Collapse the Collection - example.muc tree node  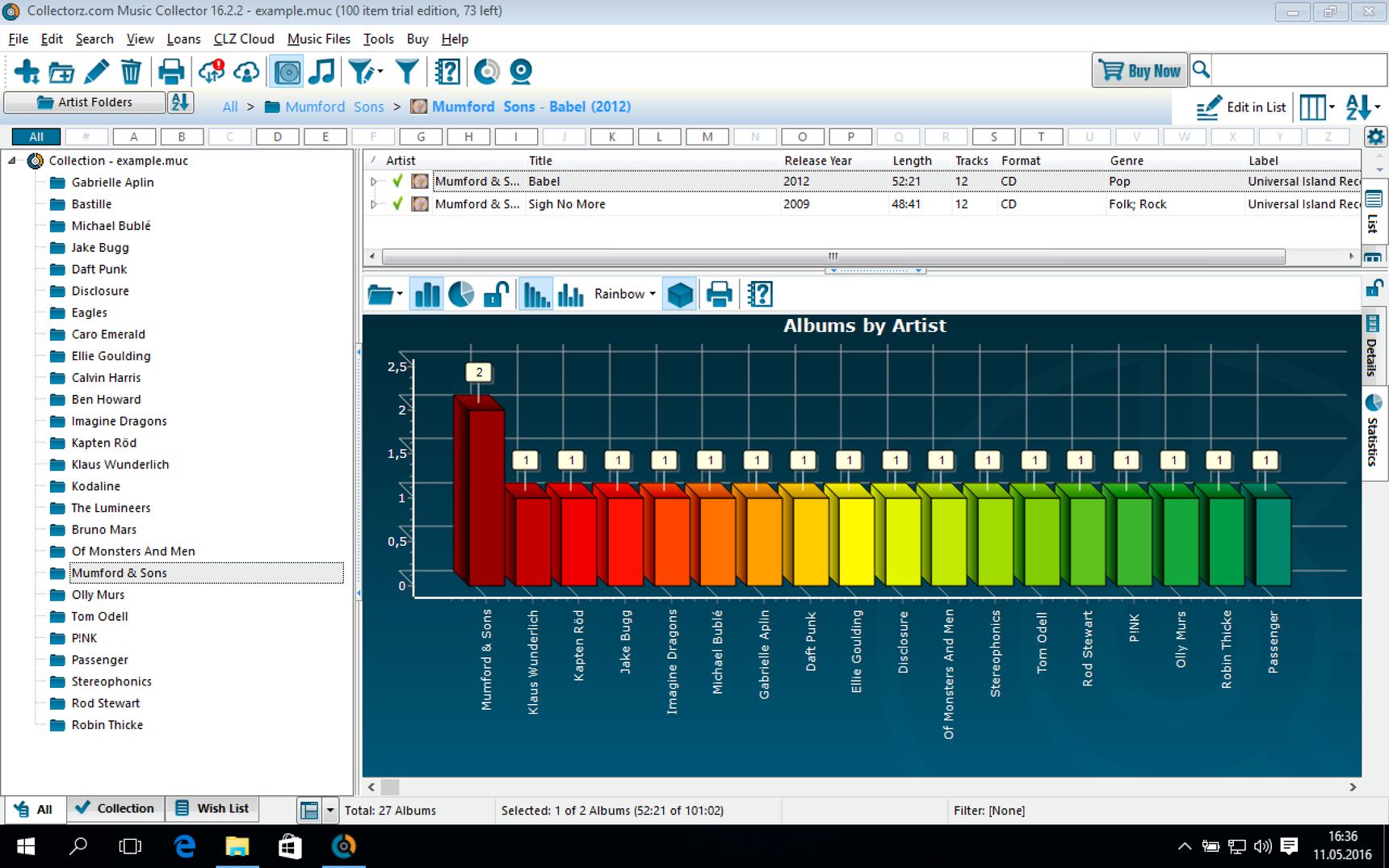pos(12,161)
